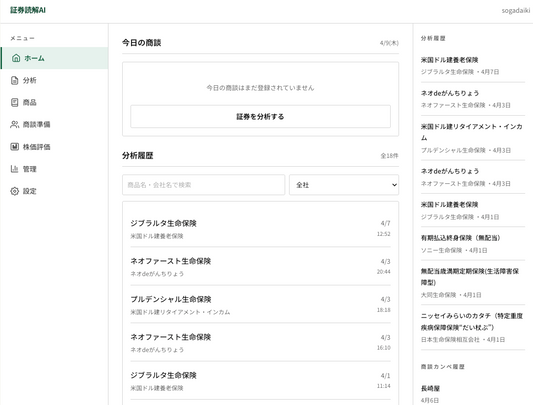Open ネオファースト生命保険 entry at 20:44
Screen dimensions: 533x405
click(260, 266)
